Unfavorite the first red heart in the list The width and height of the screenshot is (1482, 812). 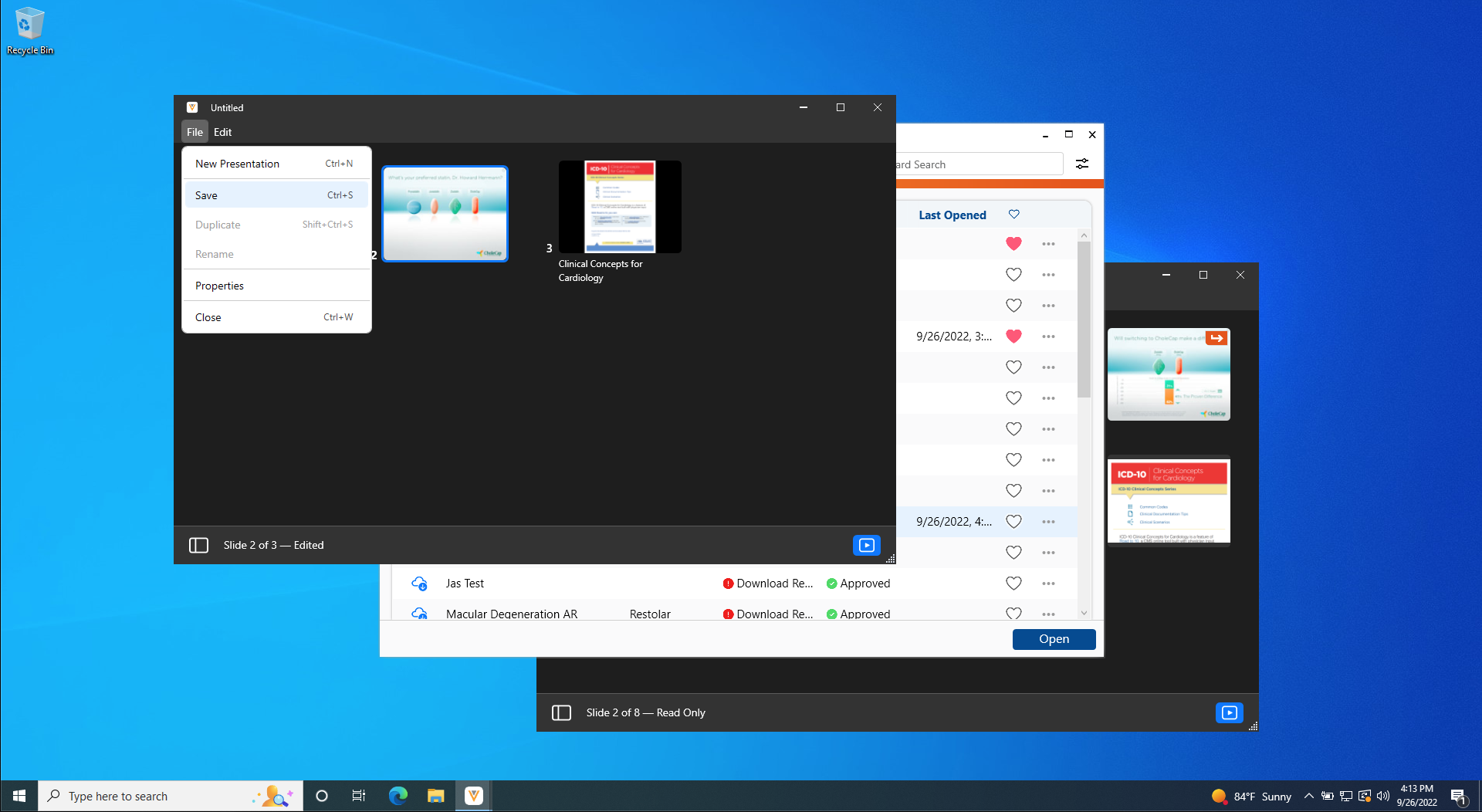click(x=1013, y=244)
